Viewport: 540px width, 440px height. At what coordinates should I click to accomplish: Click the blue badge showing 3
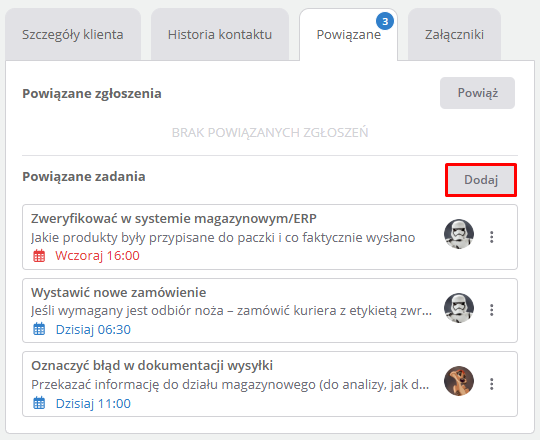pyautogui.click(x=385, y=21)
